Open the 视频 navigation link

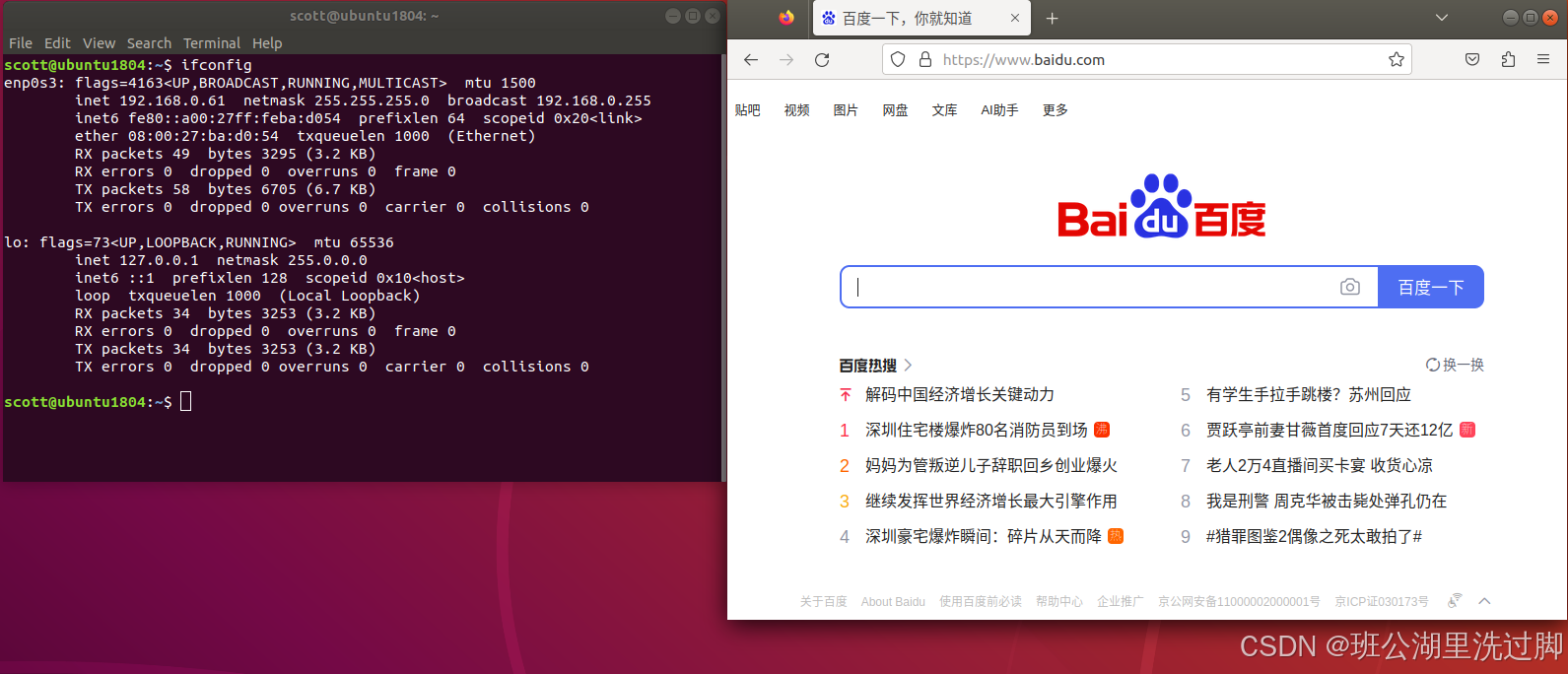[x=797, y=110]
